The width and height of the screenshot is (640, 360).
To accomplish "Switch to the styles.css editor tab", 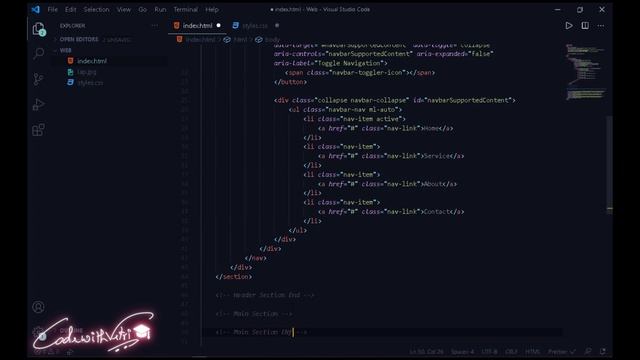I will [x=255, y=25].
